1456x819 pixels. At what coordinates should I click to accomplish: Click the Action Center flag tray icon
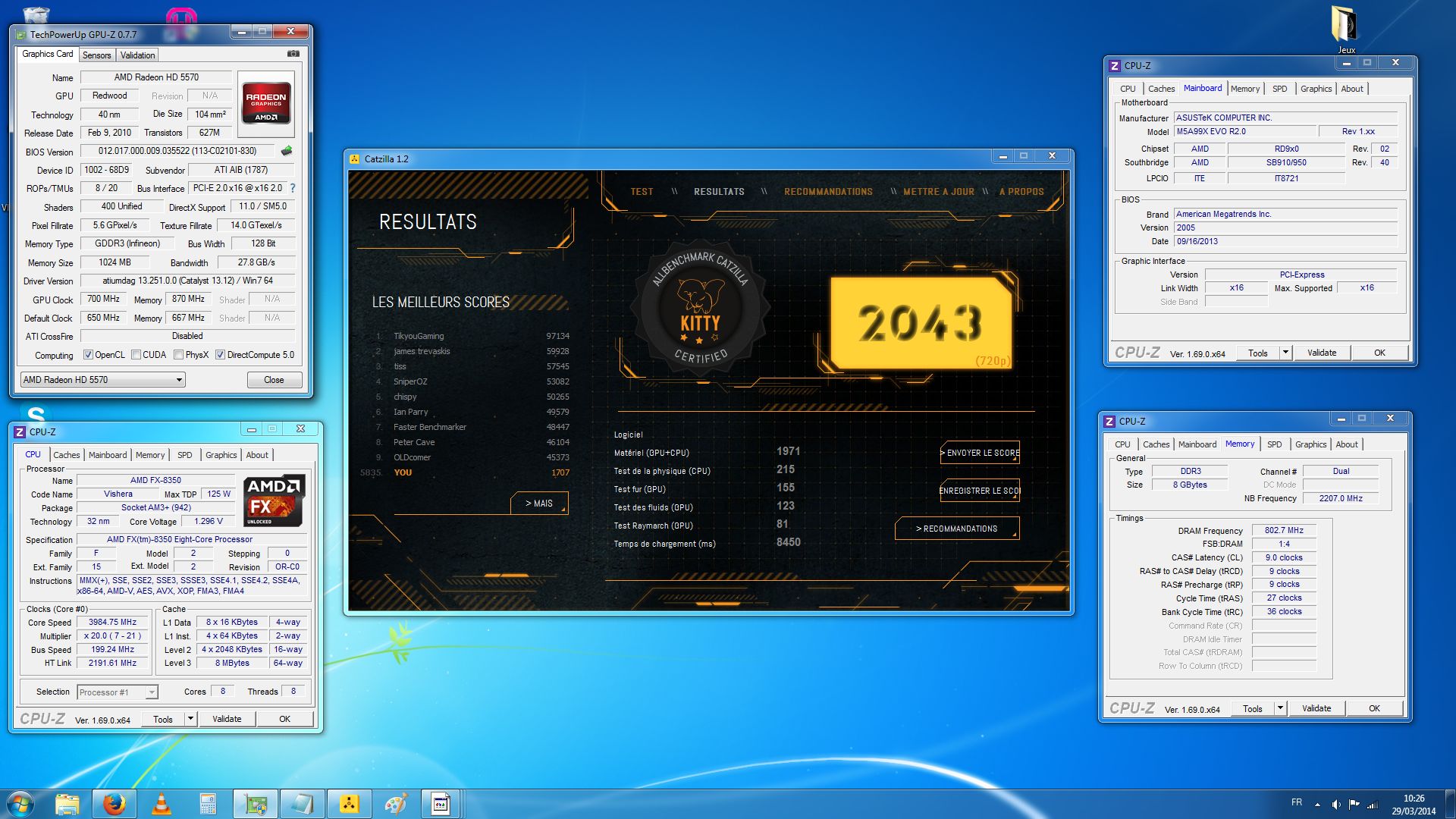(1354, 805)
